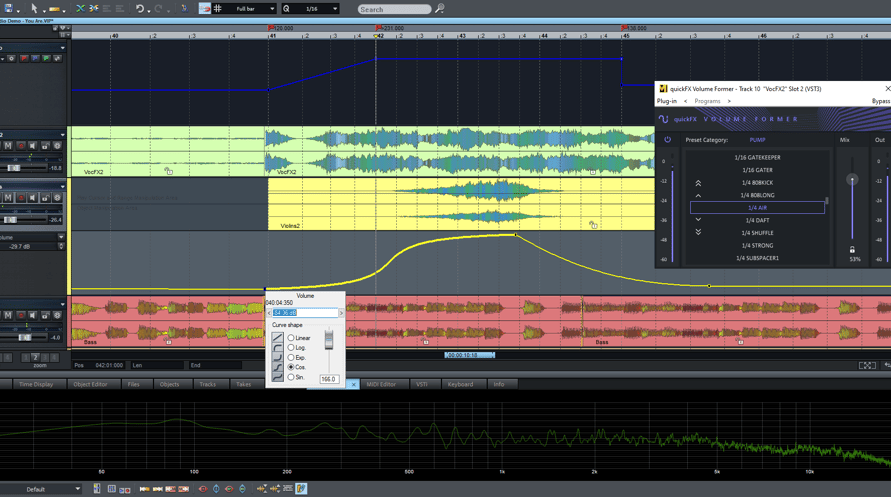Image resolution: width=891 pixels, height=497 pixels.
Task: Open the Volume automation parameter dropdown
Action: pos(61,237)
